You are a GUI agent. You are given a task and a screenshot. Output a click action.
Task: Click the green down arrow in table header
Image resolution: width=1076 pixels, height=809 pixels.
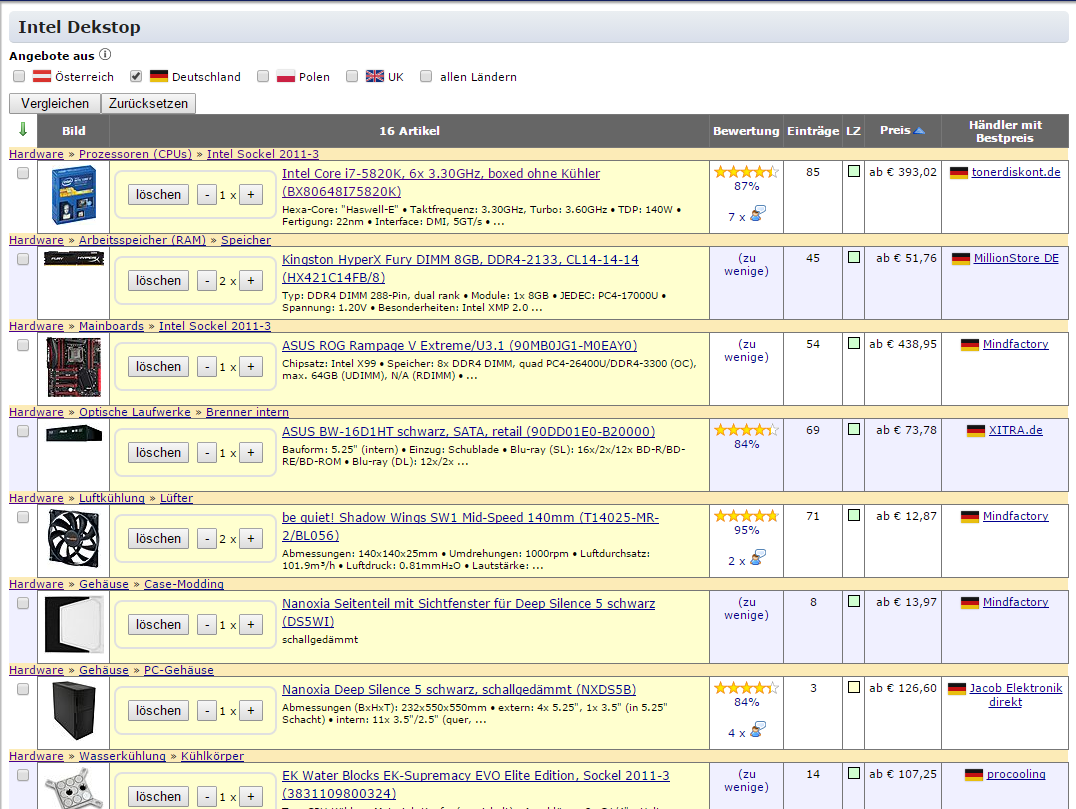tap(23, 130)
